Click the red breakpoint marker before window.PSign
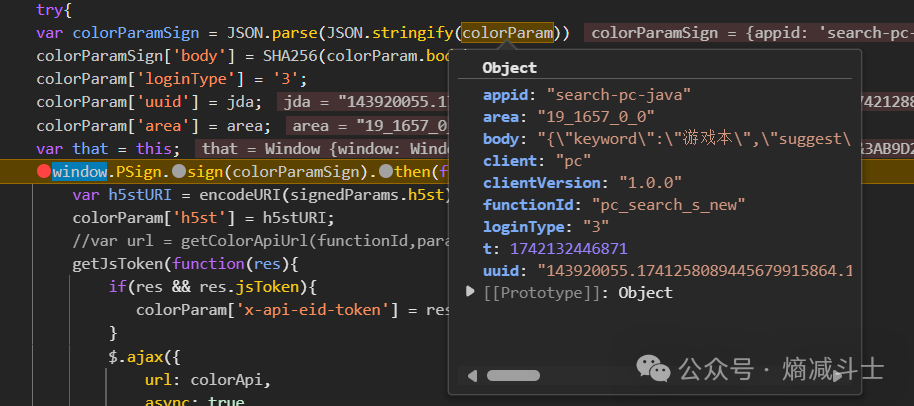Viewport: 914px width, 406px height. coord(43,171)
